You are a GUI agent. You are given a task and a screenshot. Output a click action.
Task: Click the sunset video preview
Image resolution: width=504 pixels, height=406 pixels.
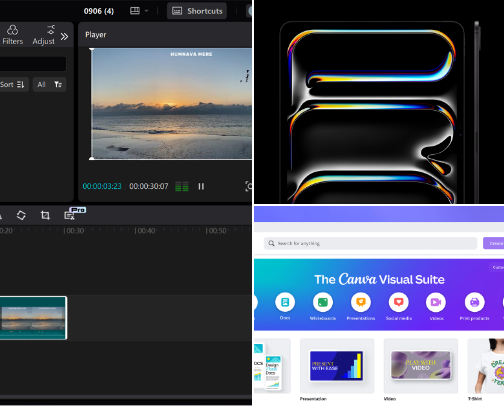171,104
